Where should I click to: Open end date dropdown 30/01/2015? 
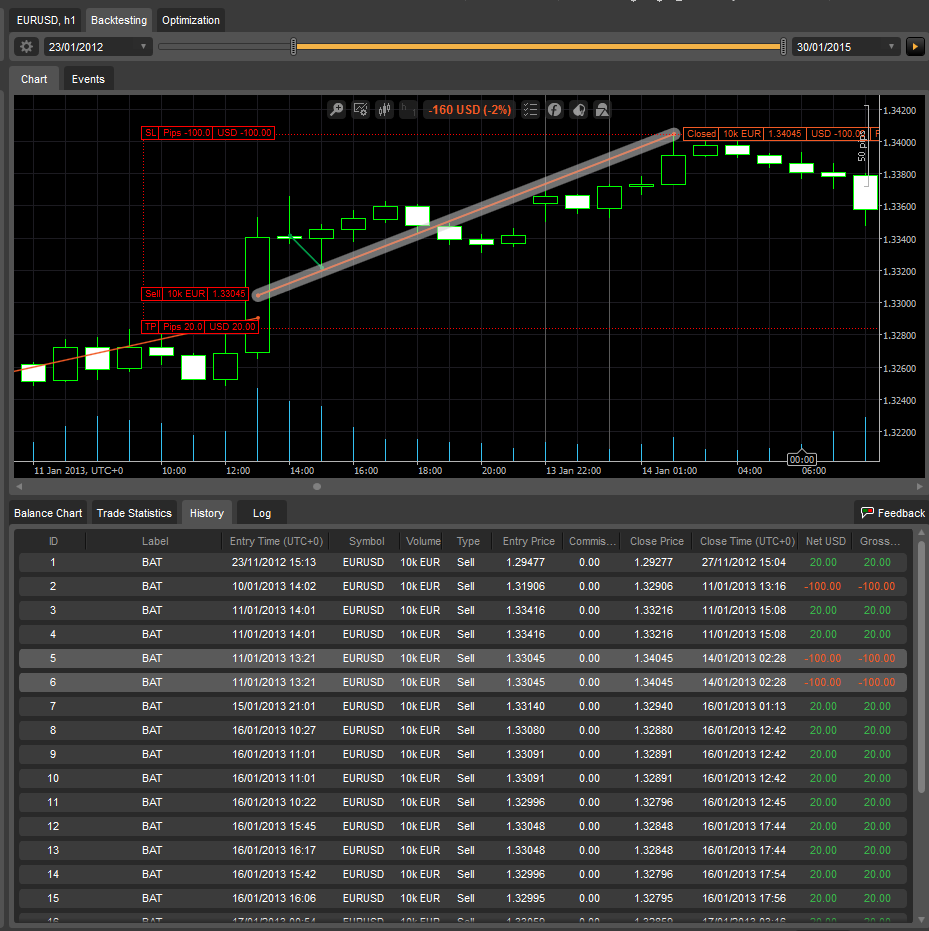pyautogui.click(x=846, y=47)
